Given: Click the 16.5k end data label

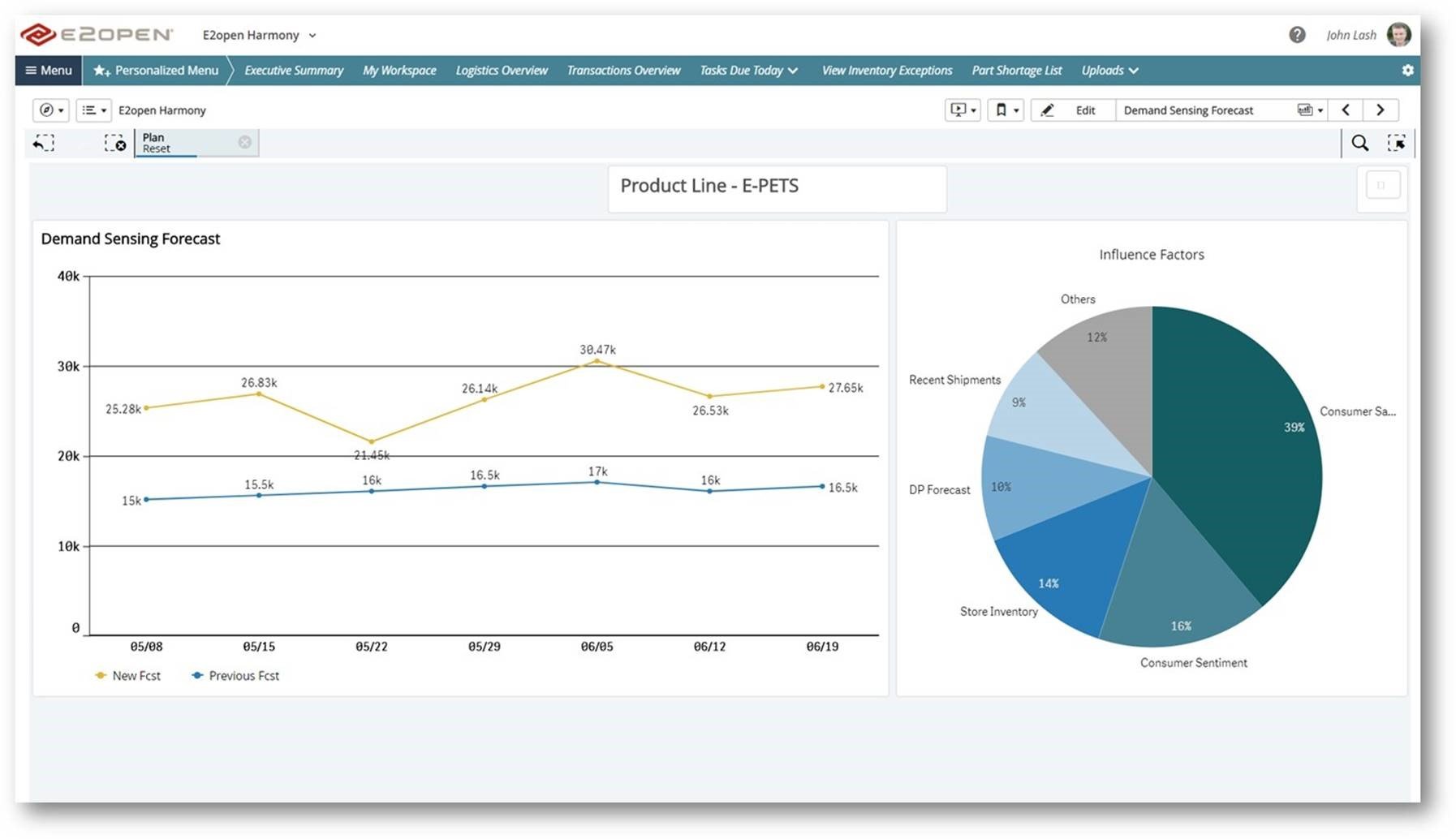Looking at the screenshot, I should pos(842,488).
